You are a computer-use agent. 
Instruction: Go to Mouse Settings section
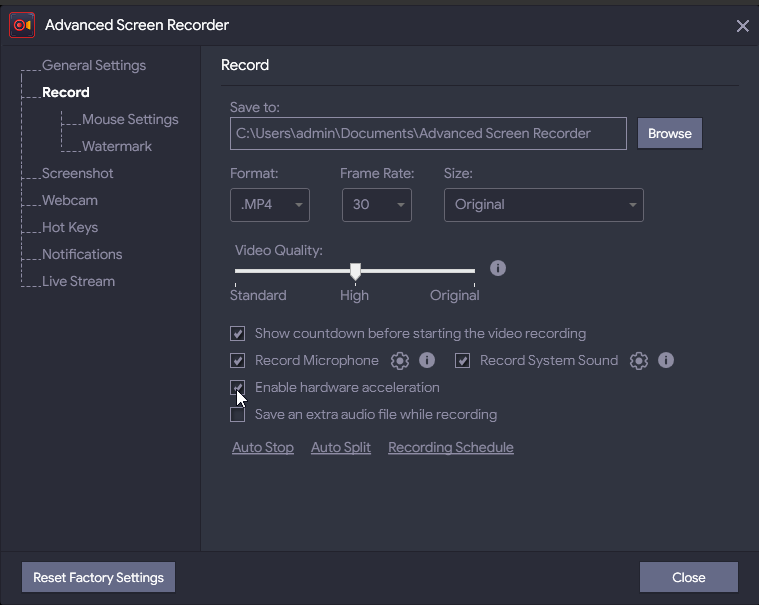[x=130, y=120]
